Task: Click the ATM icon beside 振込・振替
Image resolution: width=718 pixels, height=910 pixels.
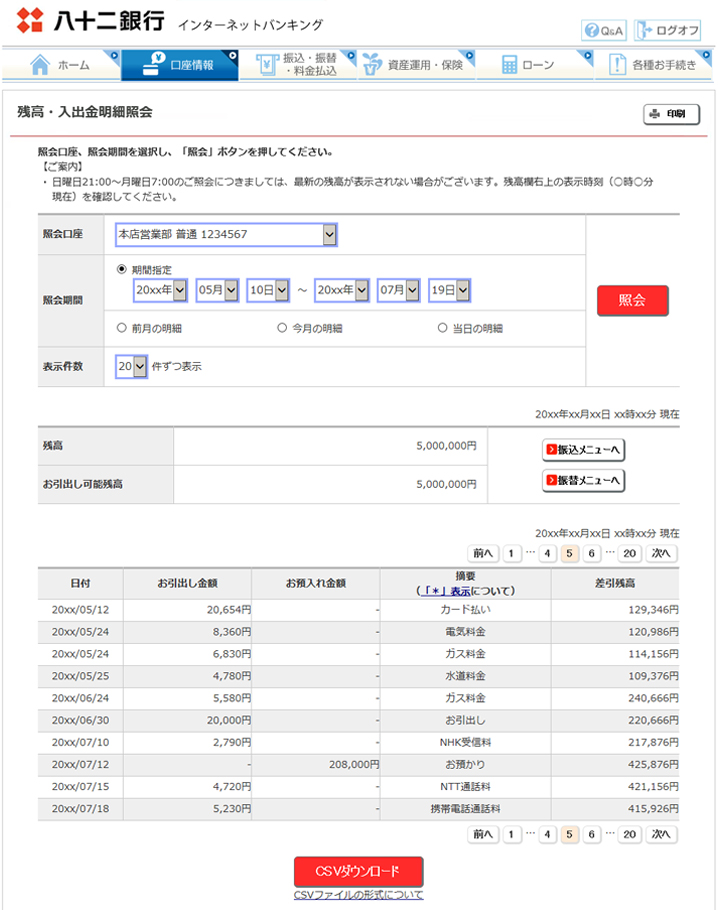Action: (x=267, y=64)
